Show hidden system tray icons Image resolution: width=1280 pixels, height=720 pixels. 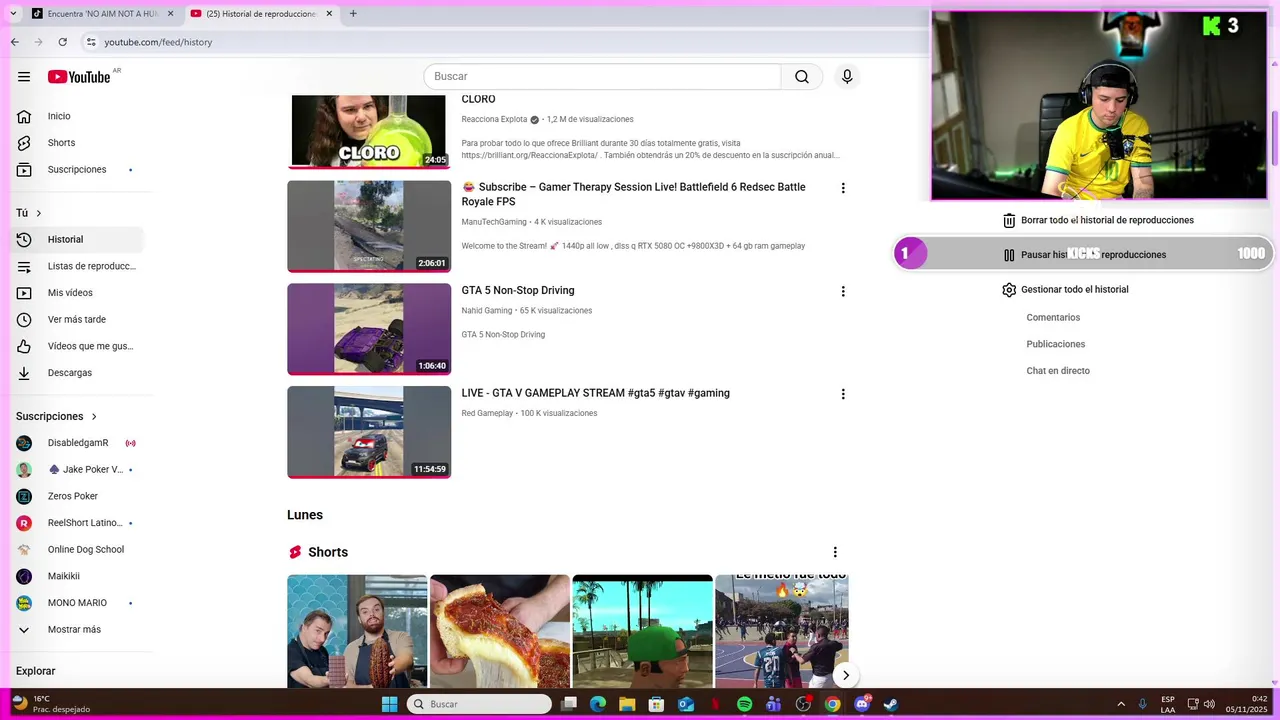tap(1120, 704)
